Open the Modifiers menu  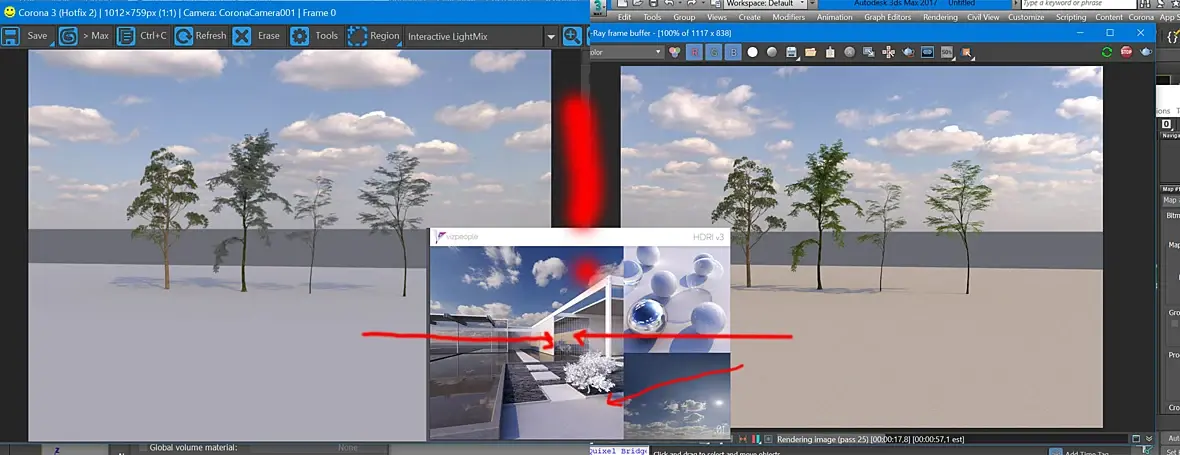click(789, 17)
